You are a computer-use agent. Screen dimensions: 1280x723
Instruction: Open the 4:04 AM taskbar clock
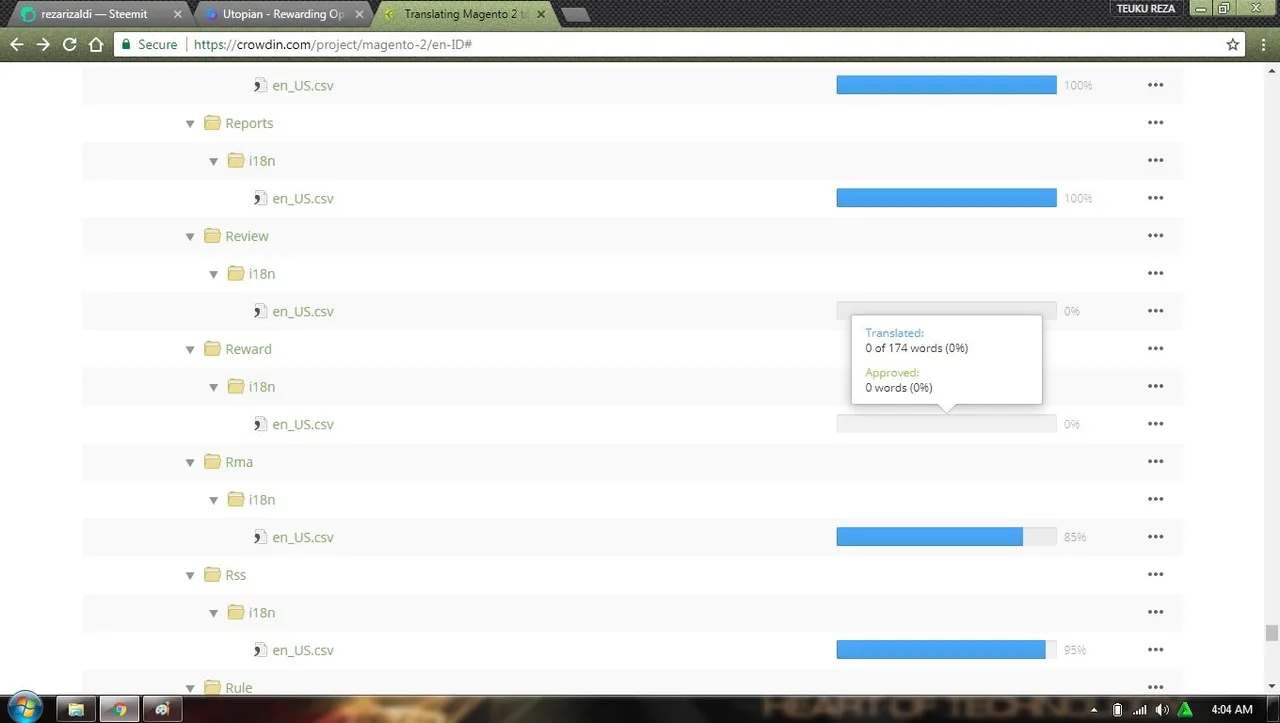pos(1231,710)
